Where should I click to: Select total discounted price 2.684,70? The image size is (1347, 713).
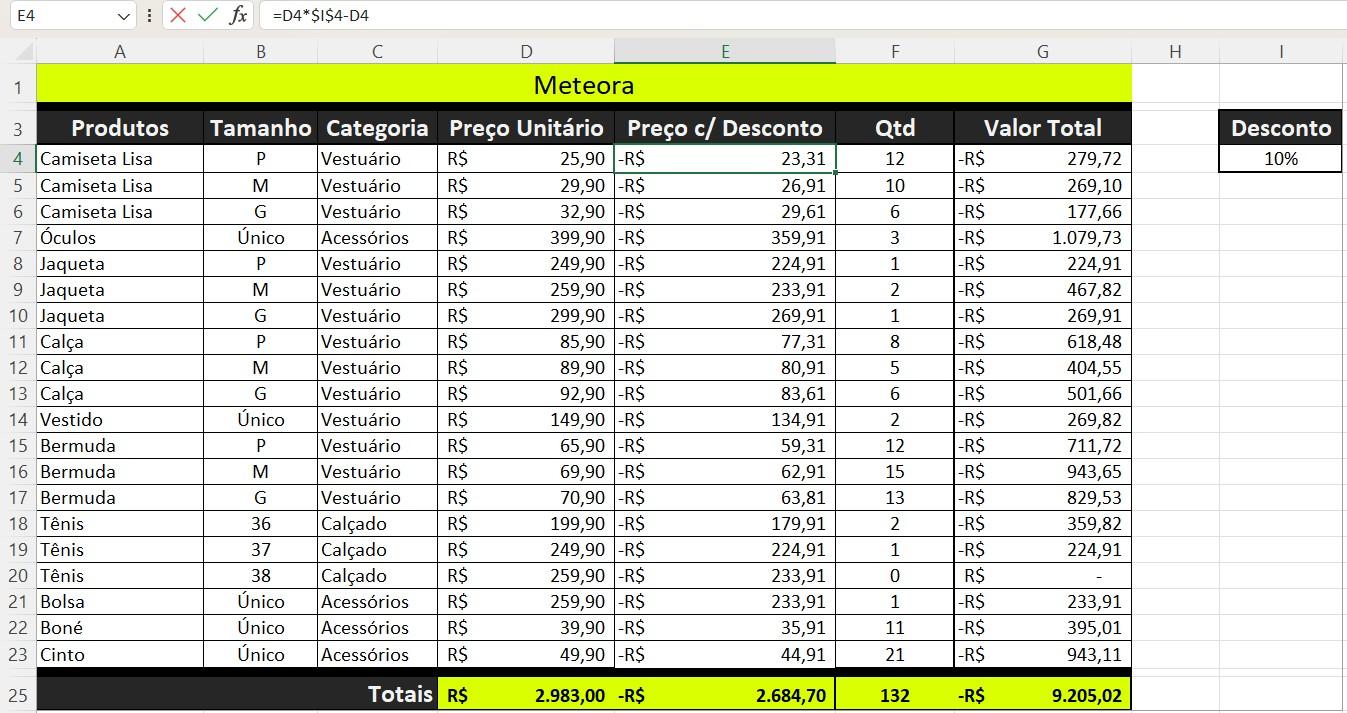pyautogui.click(x=725, y=695)
